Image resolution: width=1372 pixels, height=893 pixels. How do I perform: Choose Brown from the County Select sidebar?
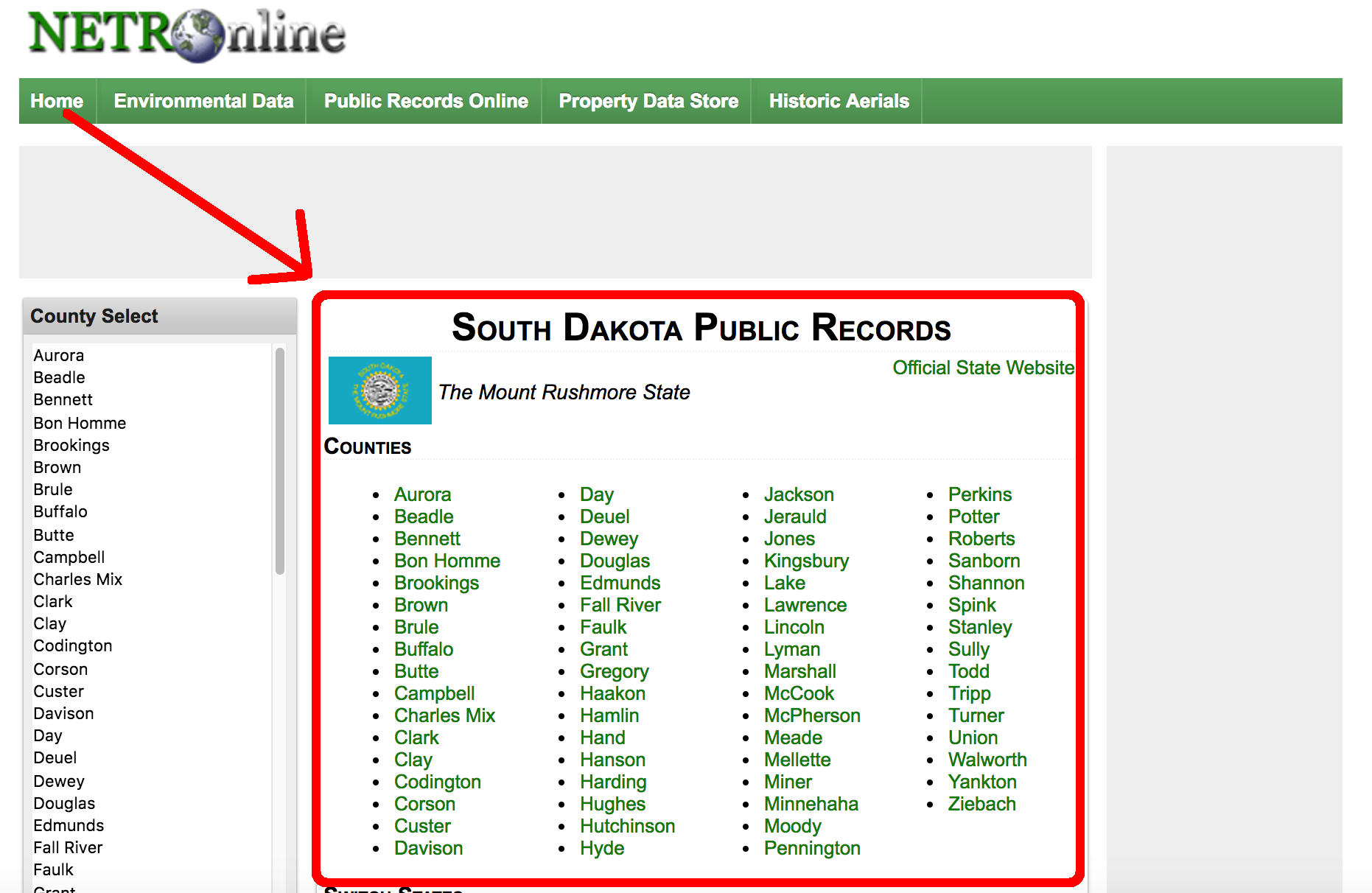click(x=57, y=467)
